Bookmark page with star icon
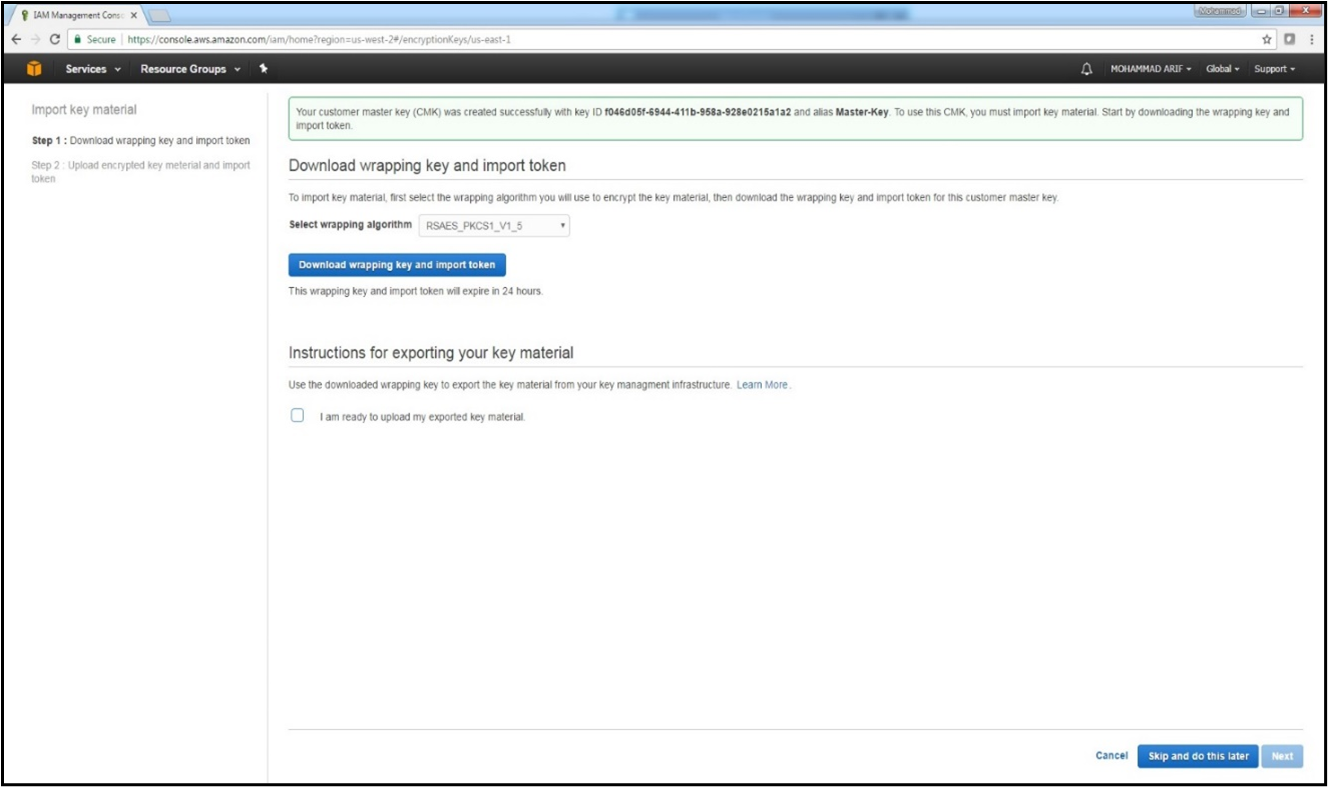Image resolution: width=1328 pixels, height=787 pixels. tap(1267, 39)
